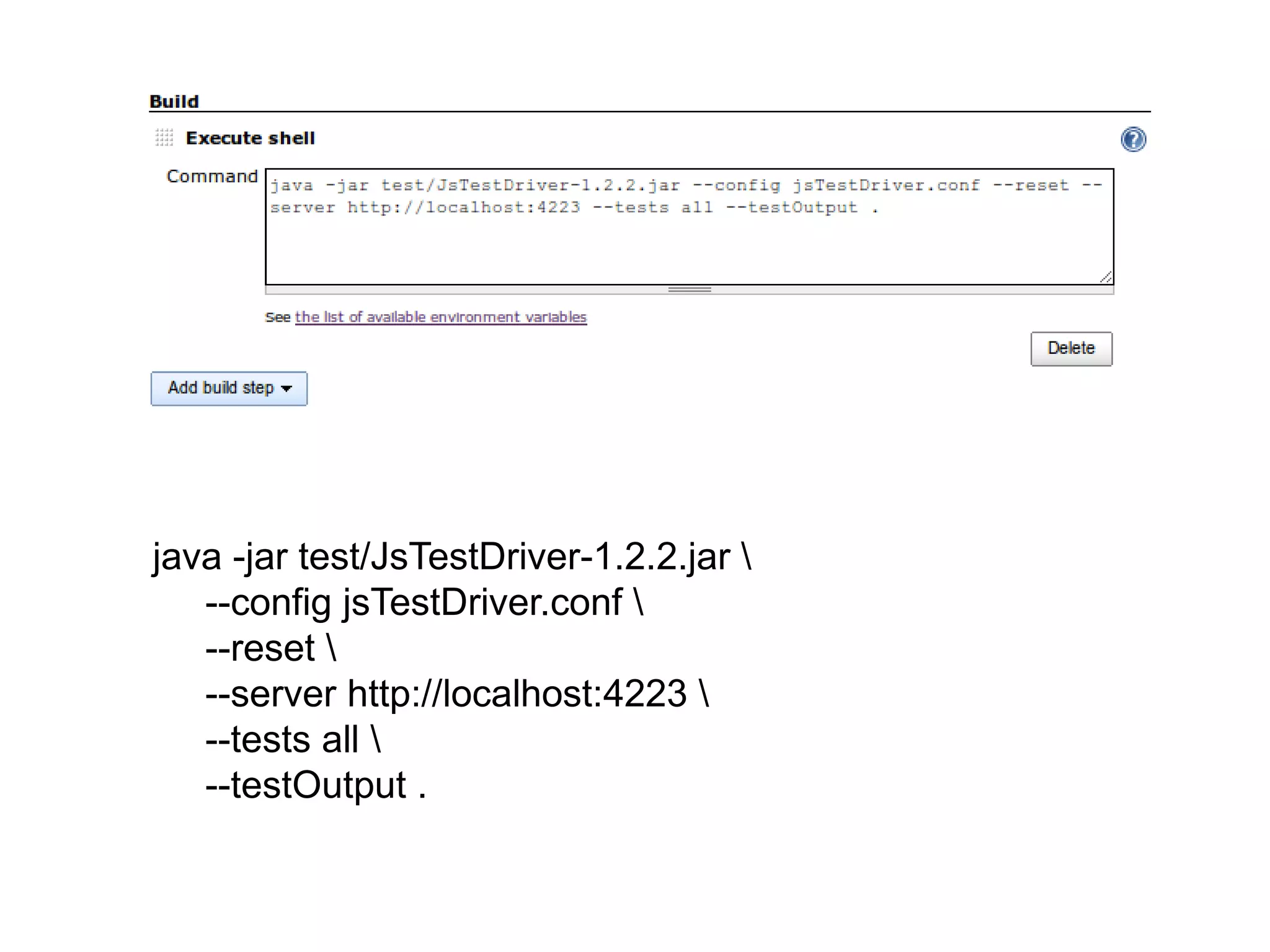
Task: Click the '--tests all' slide line
Action: point(293,739)
